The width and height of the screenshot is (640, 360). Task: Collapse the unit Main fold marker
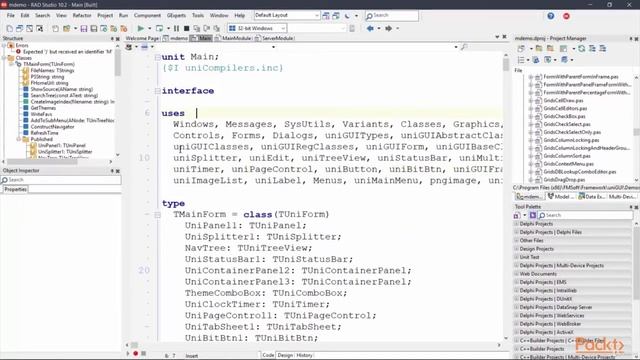click(158, 58)
